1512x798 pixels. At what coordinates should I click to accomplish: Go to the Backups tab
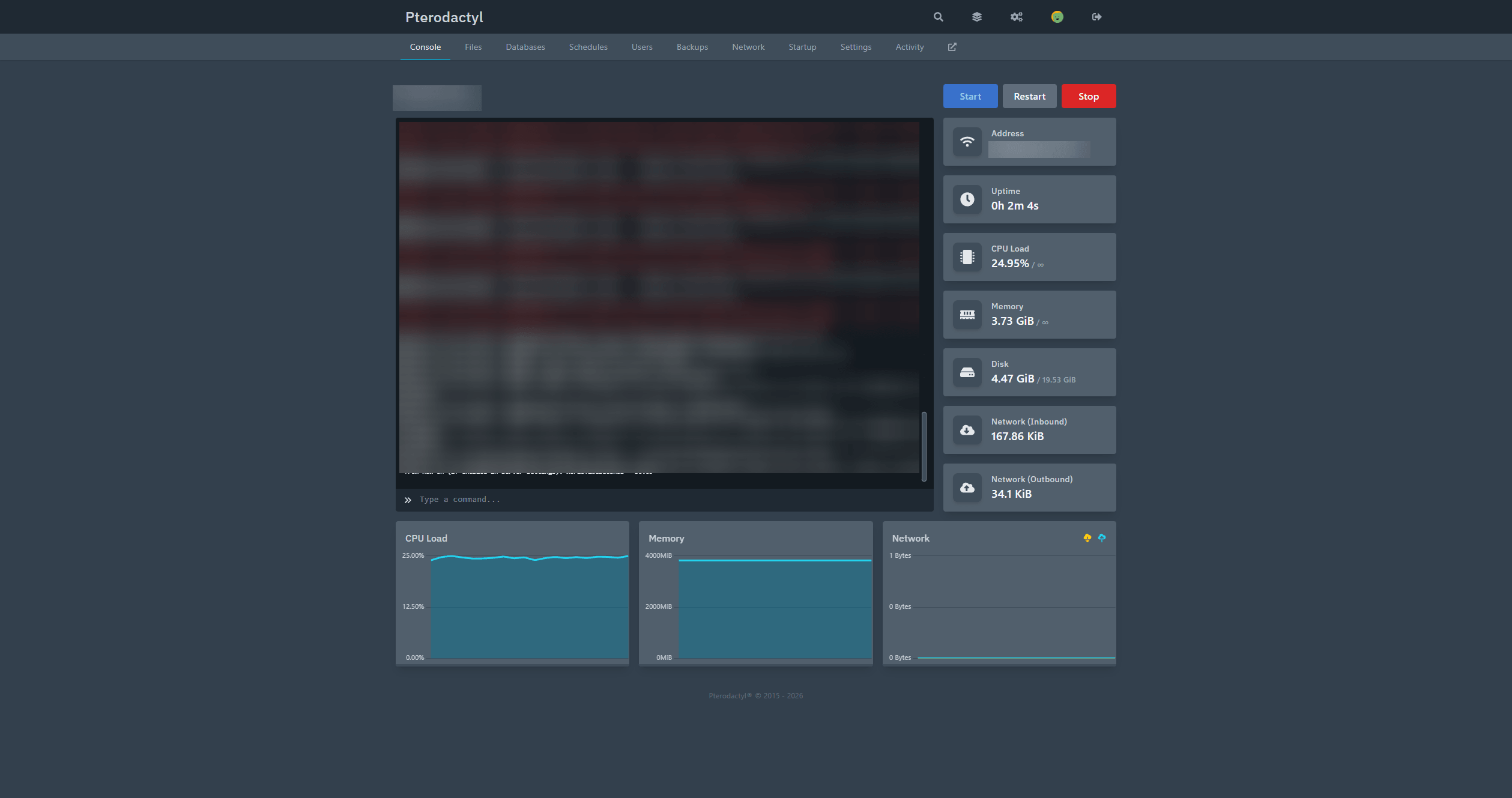point(692,47)
